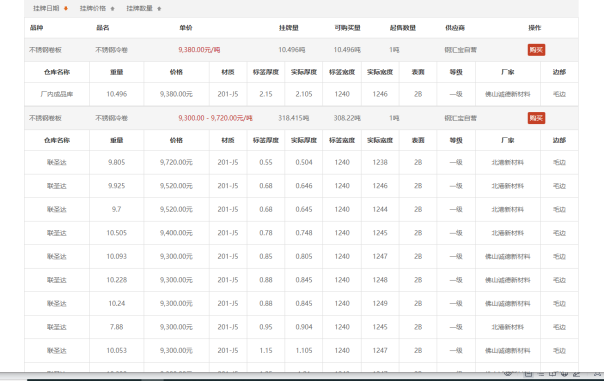Click the weight 9.7 cell

click(x=117, y=209)
